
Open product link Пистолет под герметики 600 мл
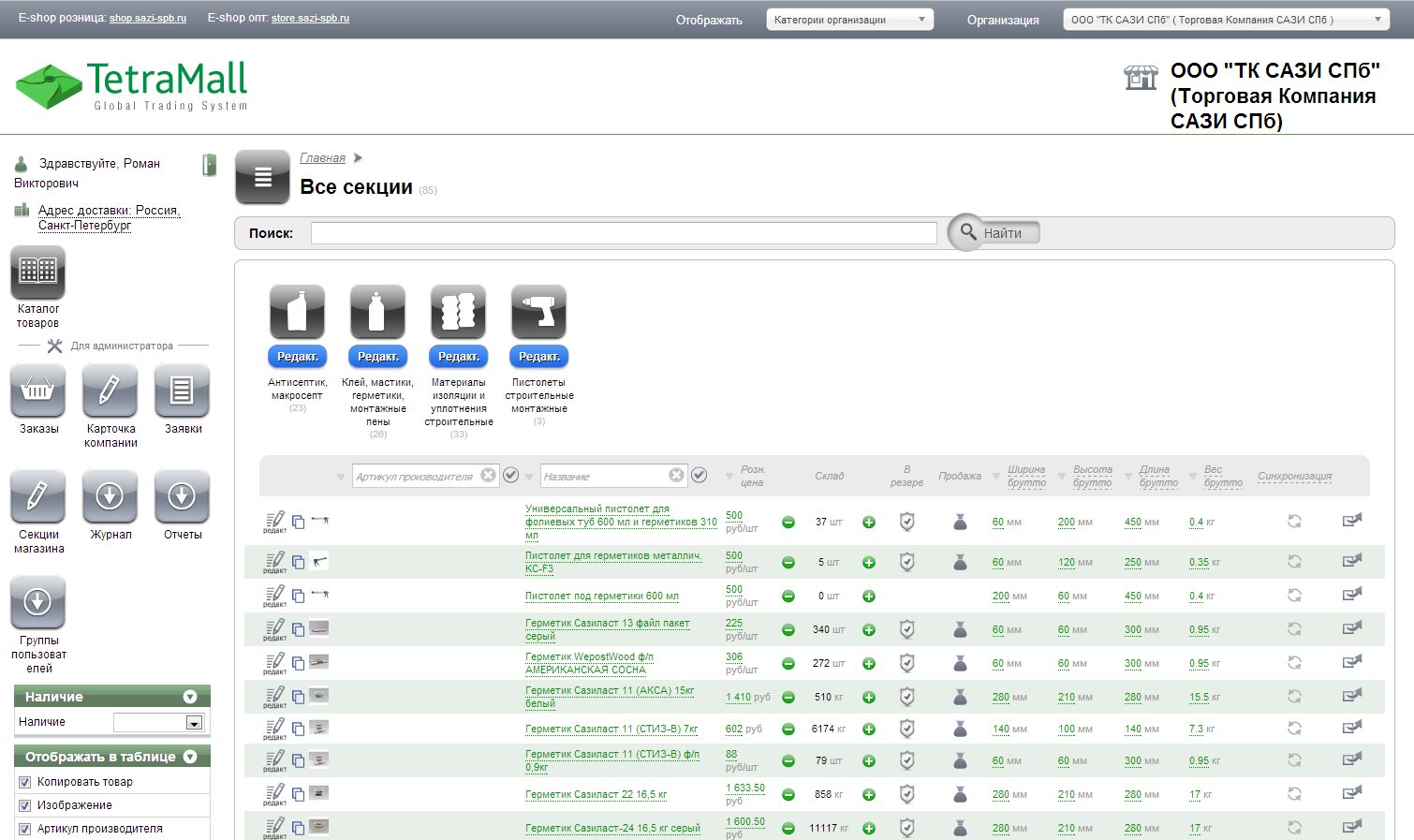(x=602, y=597)
